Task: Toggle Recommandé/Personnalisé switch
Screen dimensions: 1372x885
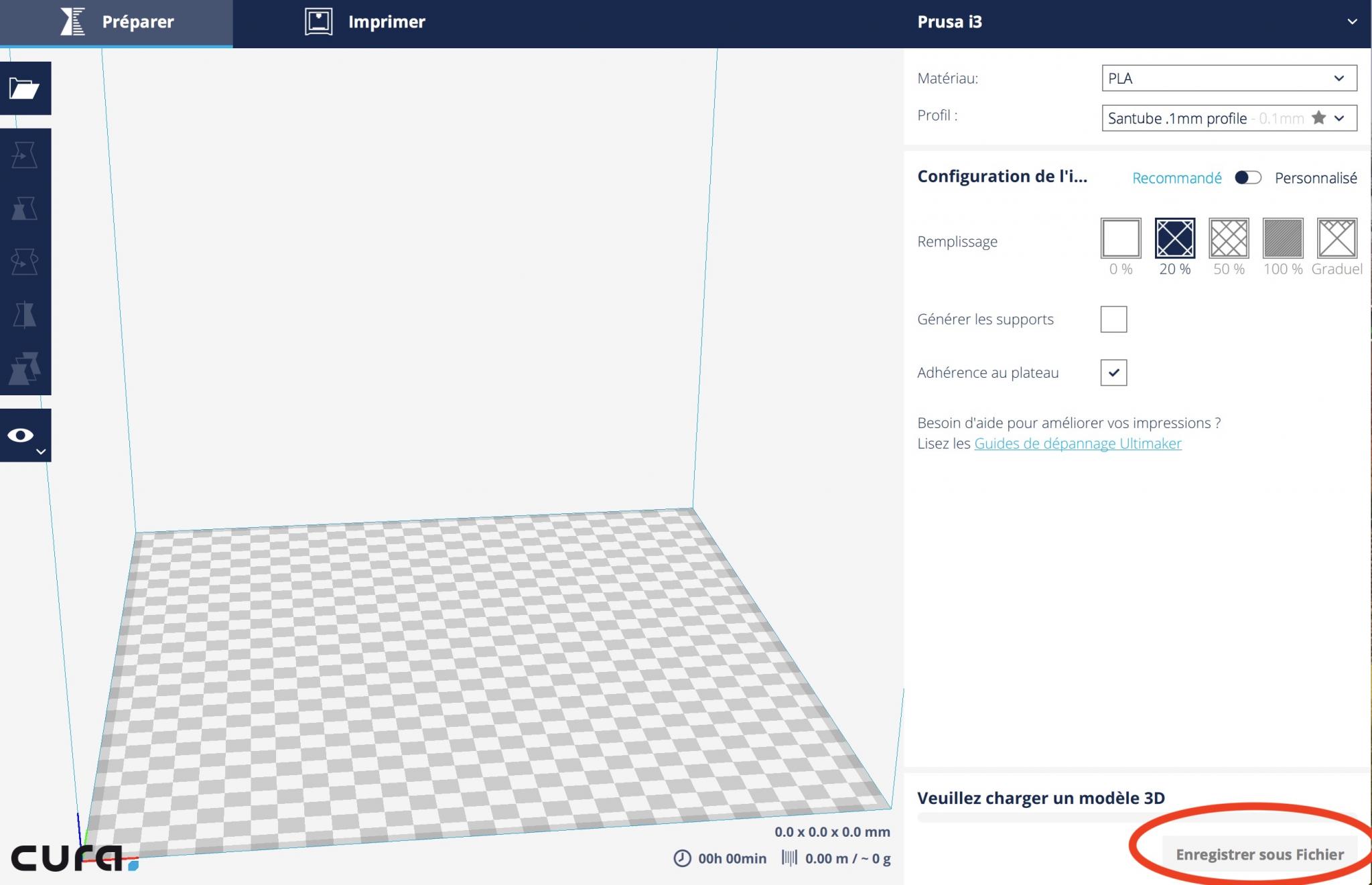Action: click(x=1248, y=178)
